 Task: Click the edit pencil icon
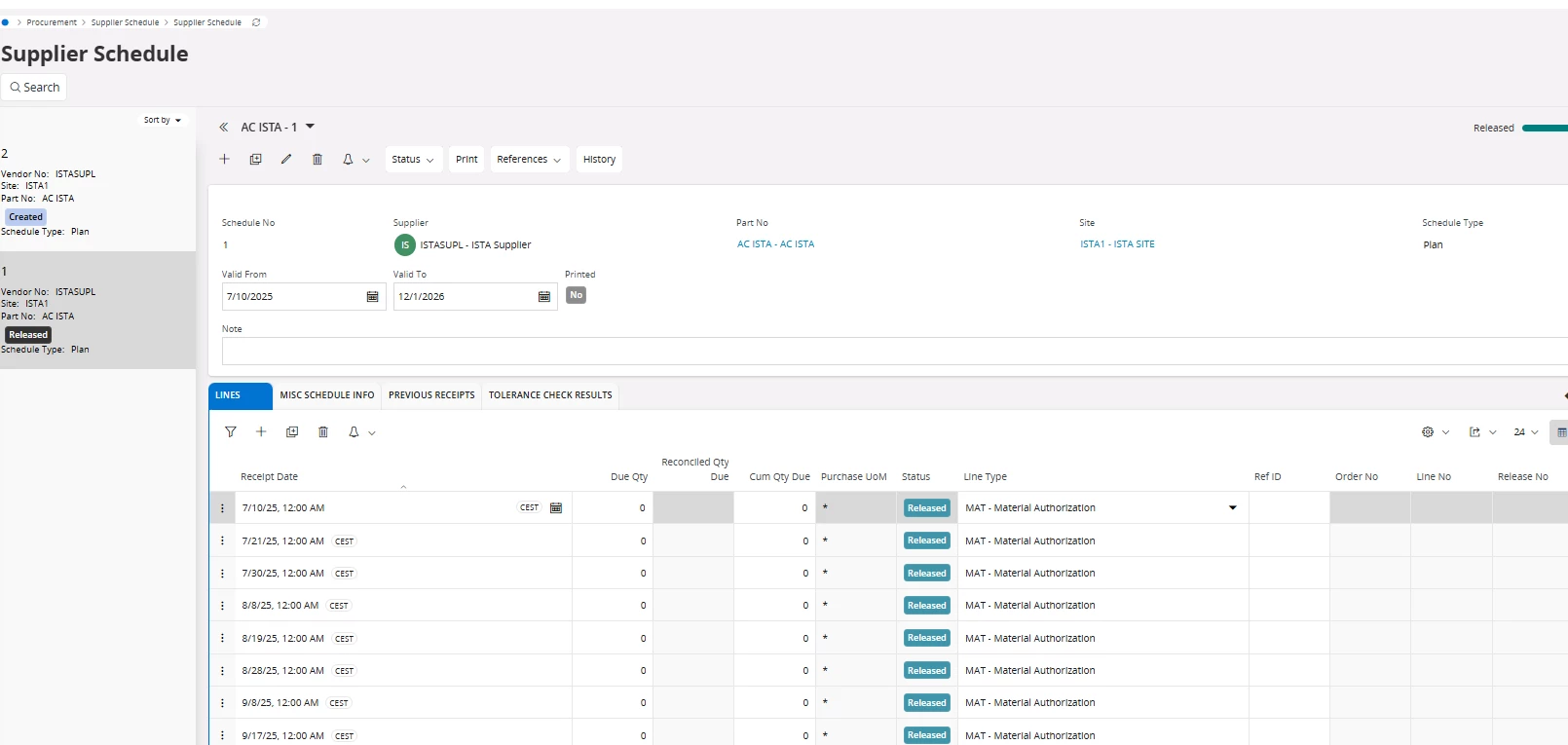pyautogui.click(x=286, y=159)
